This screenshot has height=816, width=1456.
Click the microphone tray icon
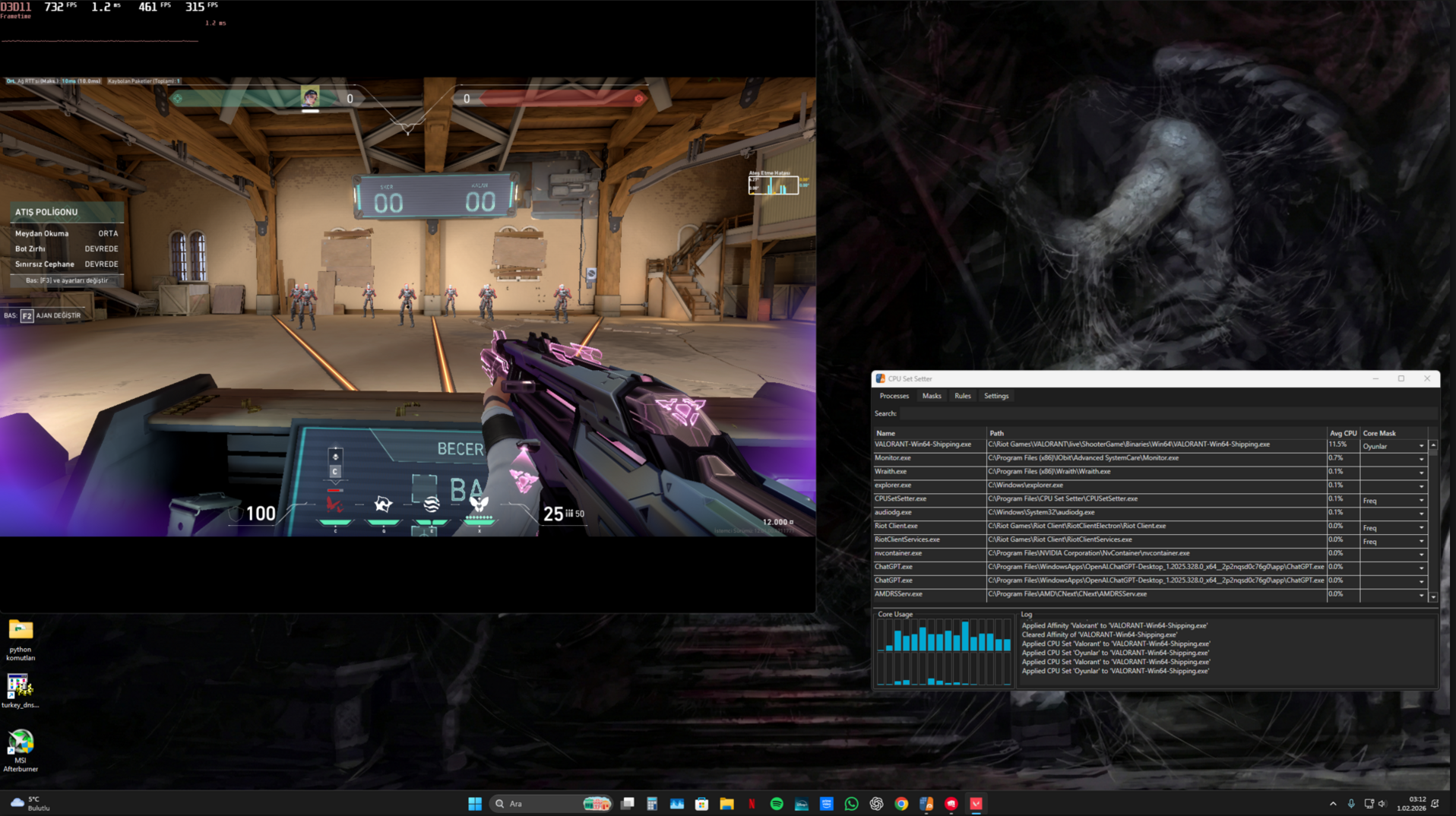click(x=1351, y=804)
